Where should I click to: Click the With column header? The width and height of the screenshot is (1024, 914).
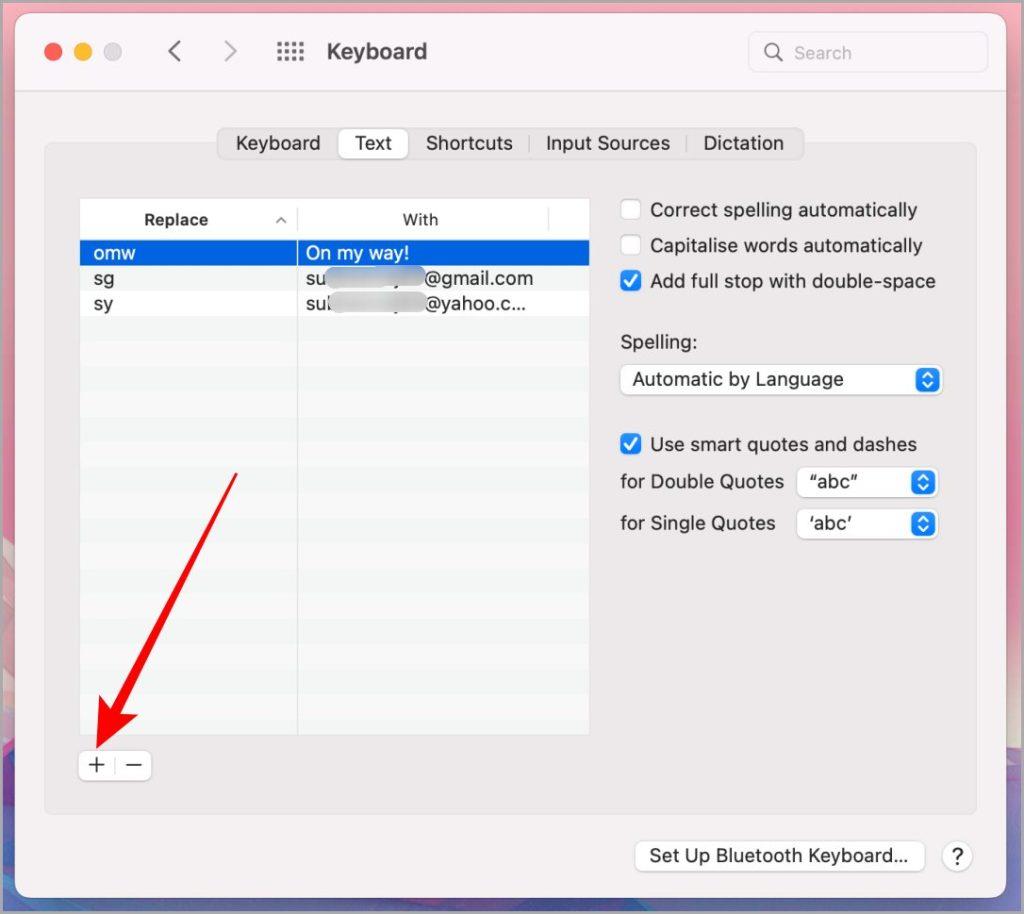[421, 220]
